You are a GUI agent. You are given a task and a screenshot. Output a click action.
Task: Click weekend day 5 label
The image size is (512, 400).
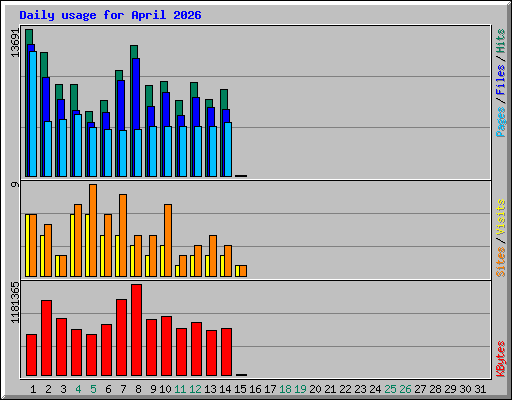pos(93,389)
